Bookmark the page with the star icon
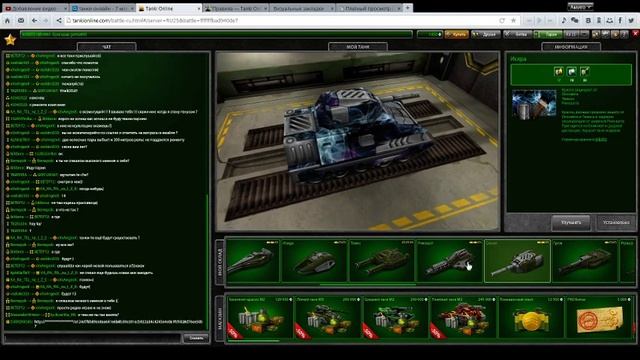Image resolution: width=640 pixels, height=360 pixels. click(x=513, y=20)
